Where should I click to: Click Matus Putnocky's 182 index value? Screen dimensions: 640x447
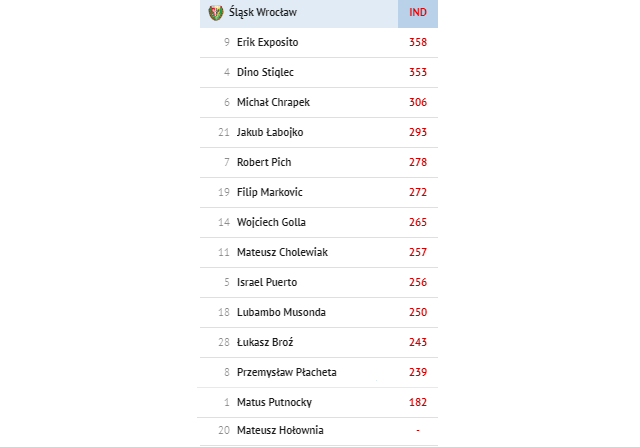click(418, 403)
